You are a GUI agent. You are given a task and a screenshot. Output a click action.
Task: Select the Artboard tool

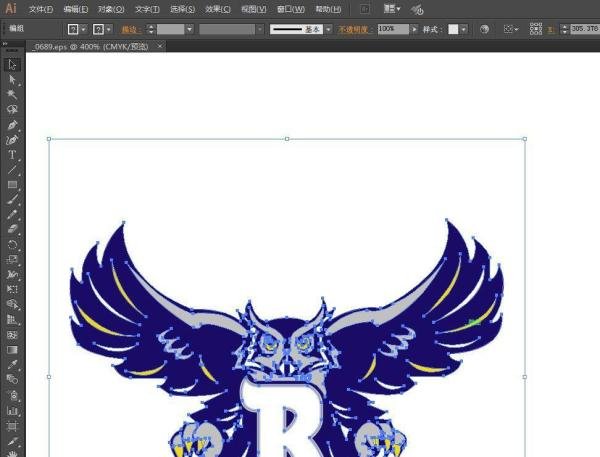(12, 426)
